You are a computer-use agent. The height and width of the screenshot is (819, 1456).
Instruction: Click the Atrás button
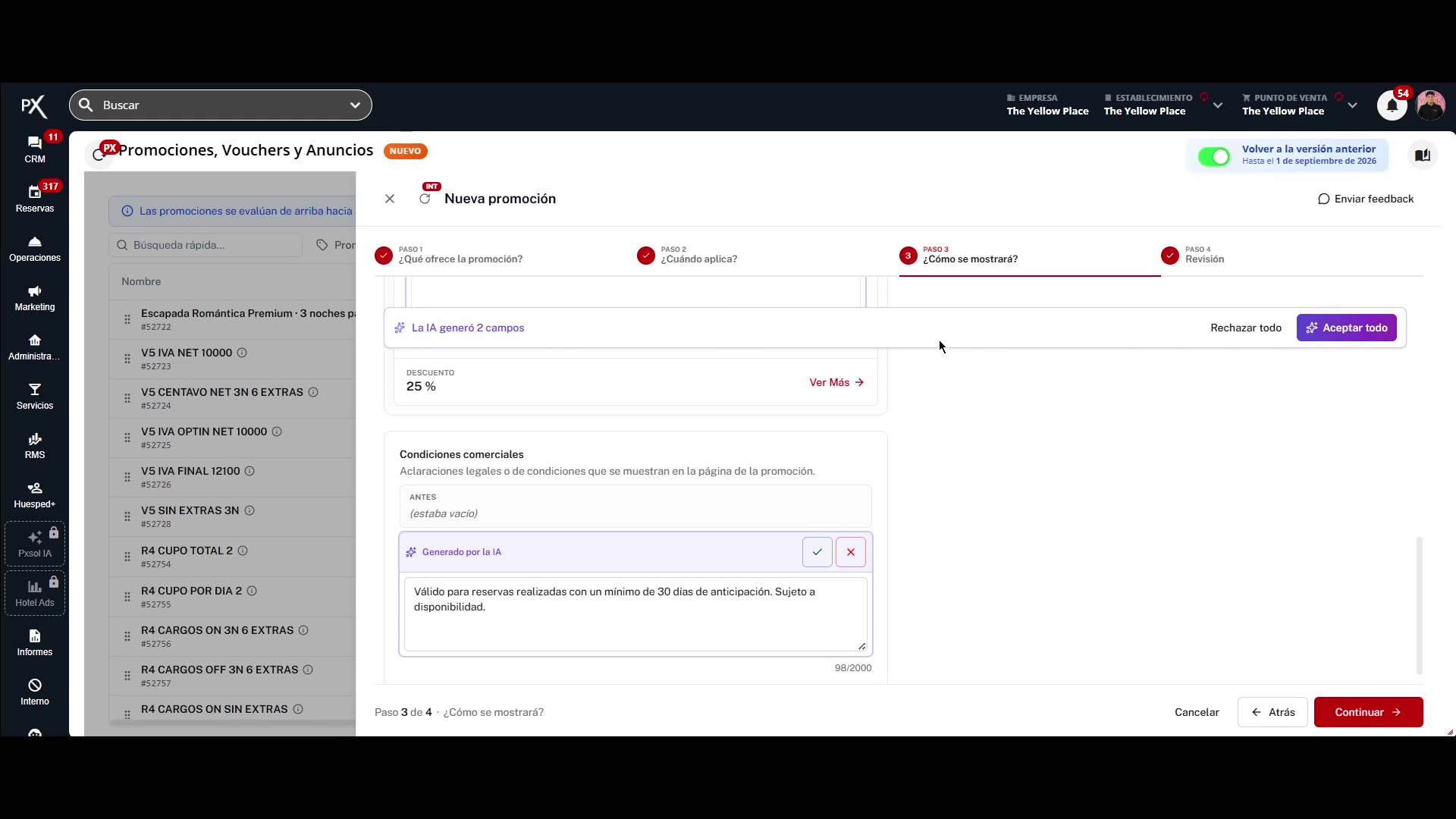1272,712
